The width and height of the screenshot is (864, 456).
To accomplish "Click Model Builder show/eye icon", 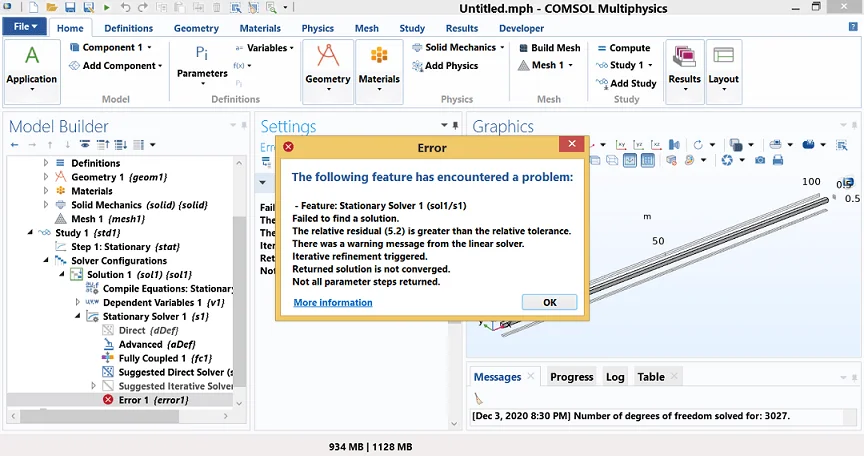I will click(85, 145).
